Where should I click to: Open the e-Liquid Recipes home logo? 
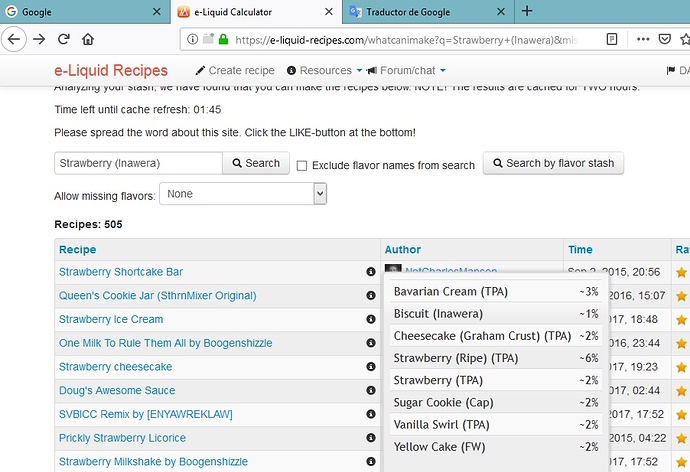(111, 70)
